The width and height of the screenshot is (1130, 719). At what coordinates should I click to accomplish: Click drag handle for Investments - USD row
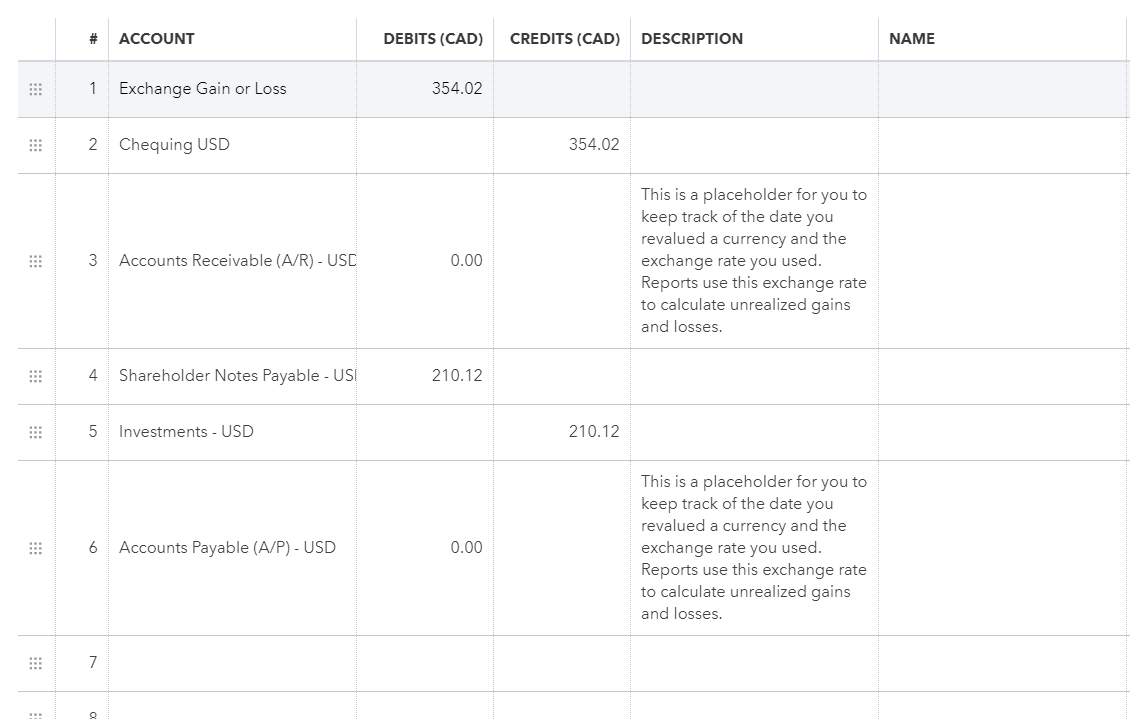pyautogui.click(x=36, y=432)
